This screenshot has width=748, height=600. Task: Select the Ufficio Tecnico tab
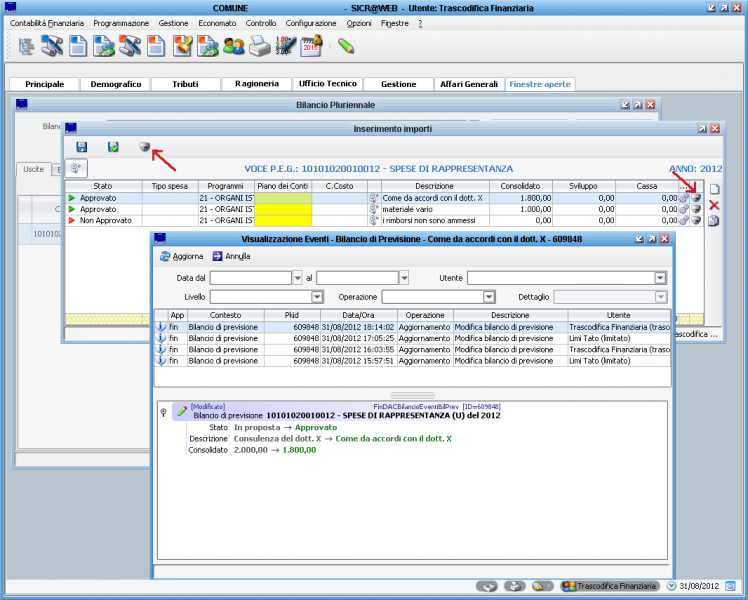[326, 84]
